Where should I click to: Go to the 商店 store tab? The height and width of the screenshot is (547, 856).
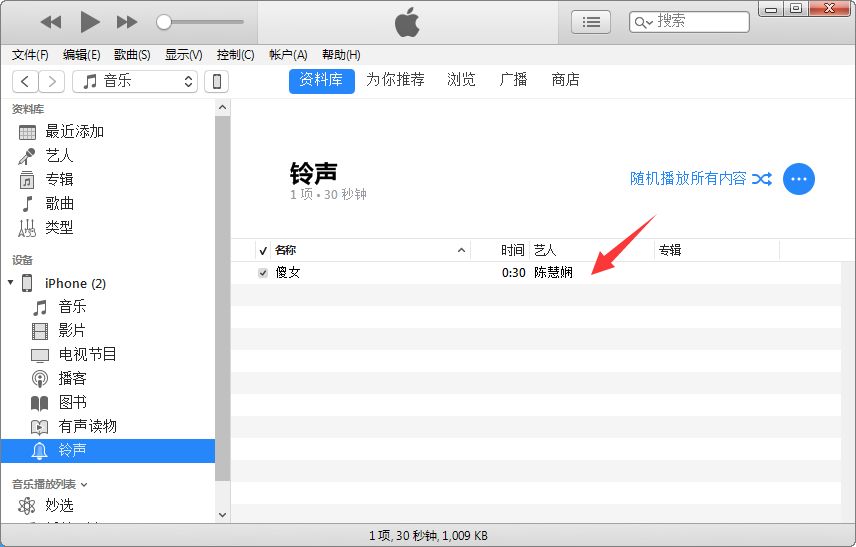coord(565,80)
